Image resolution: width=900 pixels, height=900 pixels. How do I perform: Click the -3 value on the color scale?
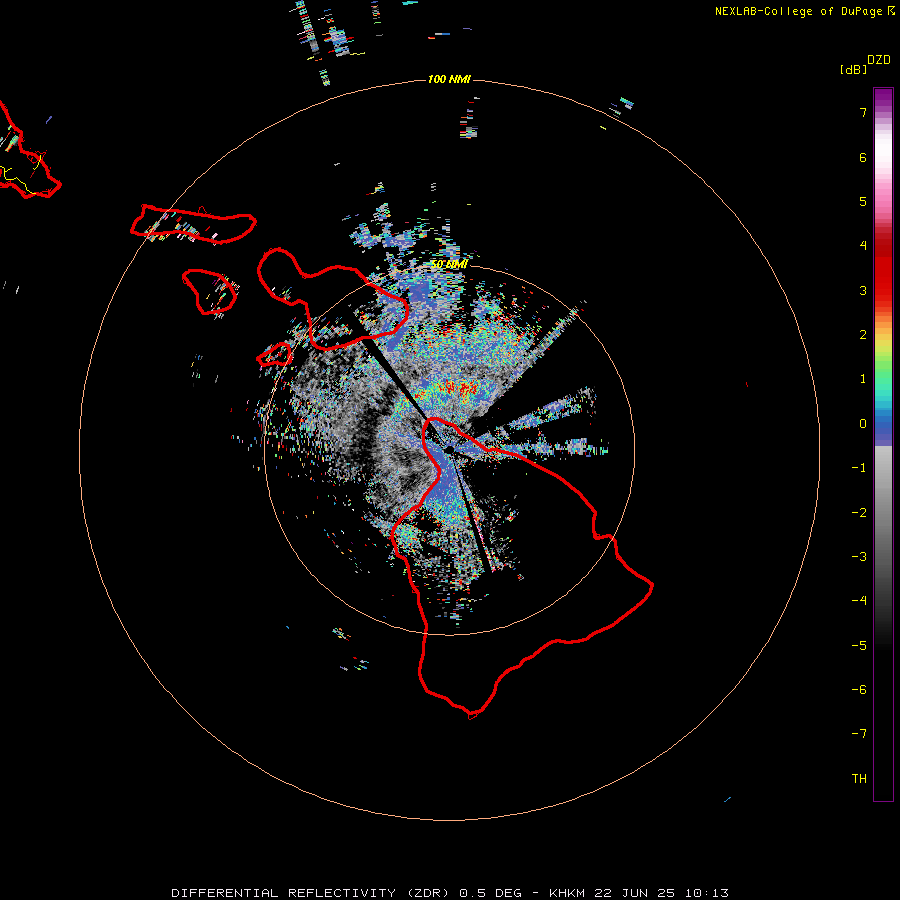[859, 557]
